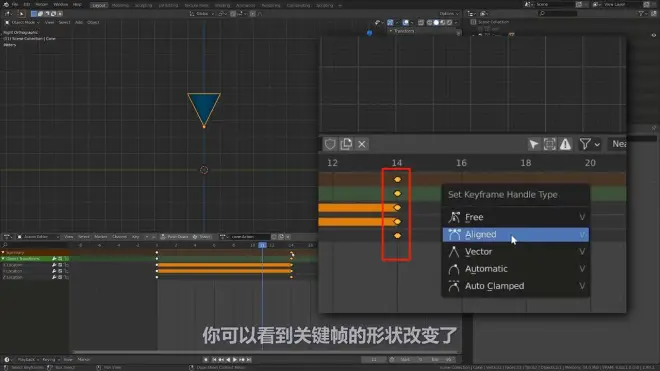
Task: Select solid shading mode sphere
Action: pyautogui.click(x=436, y=22)
